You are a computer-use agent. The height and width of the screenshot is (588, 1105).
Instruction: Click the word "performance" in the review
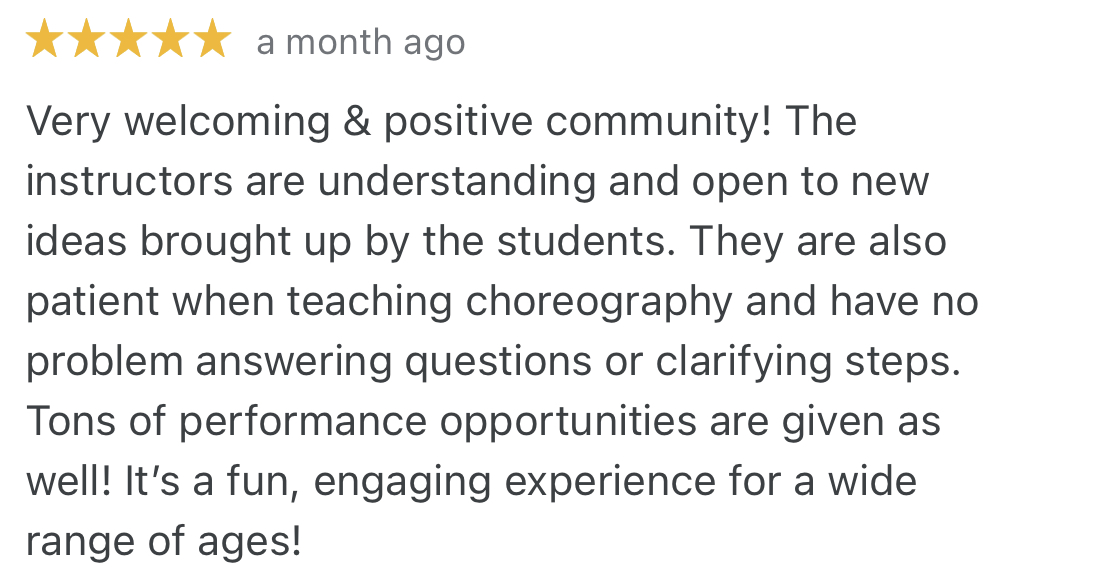pos(302,422)
